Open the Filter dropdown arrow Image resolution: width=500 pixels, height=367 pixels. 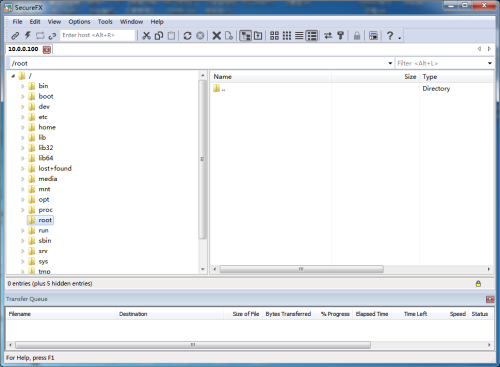point(490,63)
